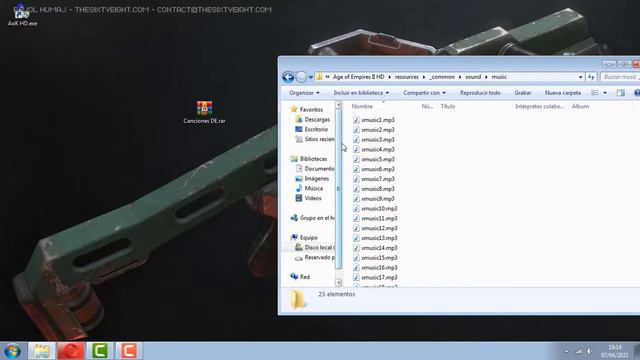Select the file xmusic8.mp3
The image size is (640, 360).
click(373, 189)
